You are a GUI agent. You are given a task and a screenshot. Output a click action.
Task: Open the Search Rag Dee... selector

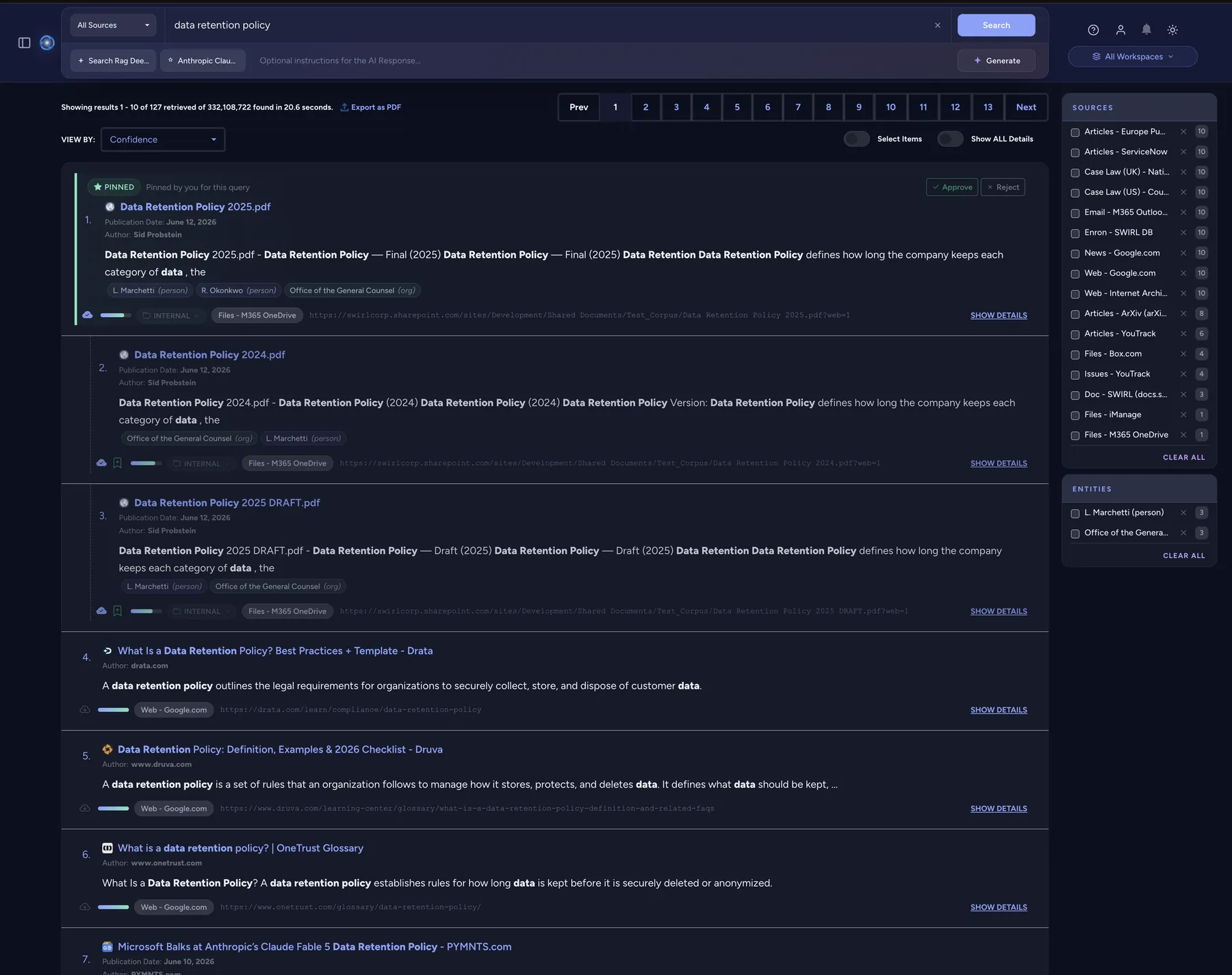click(113, 61)
